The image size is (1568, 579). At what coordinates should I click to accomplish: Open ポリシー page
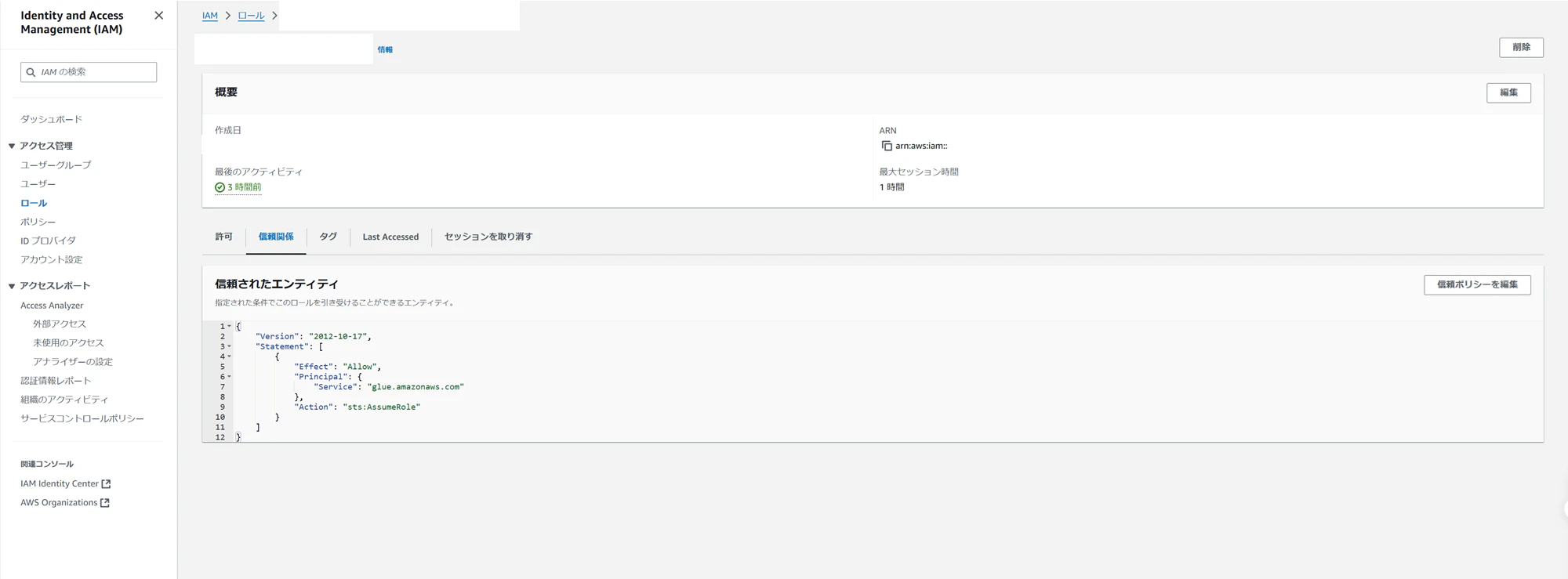coord(38,222)
